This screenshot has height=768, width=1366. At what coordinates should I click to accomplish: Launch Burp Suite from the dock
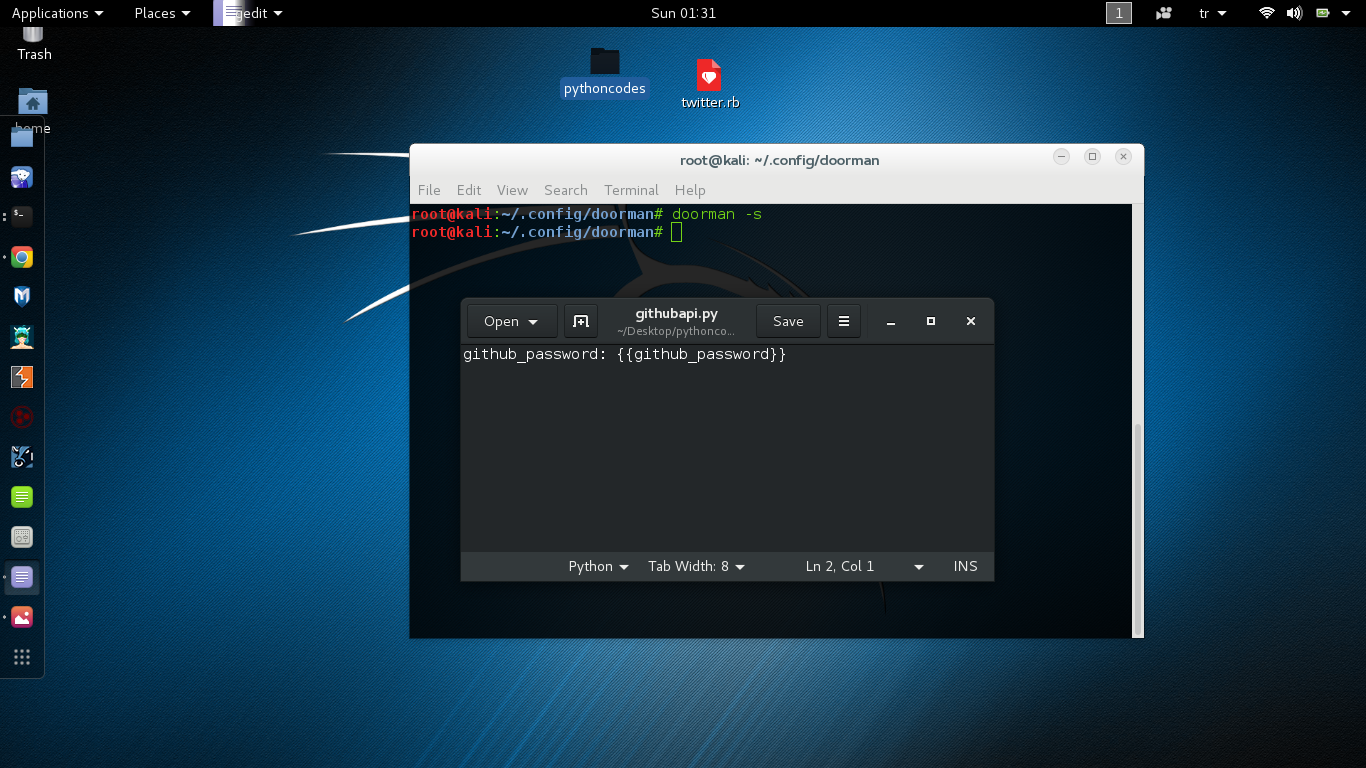tap(22, 377)
